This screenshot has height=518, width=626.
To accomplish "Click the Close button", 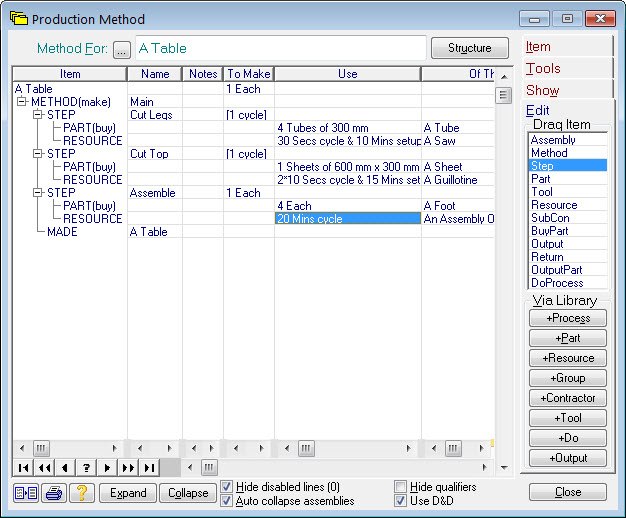I will [568, 492].
